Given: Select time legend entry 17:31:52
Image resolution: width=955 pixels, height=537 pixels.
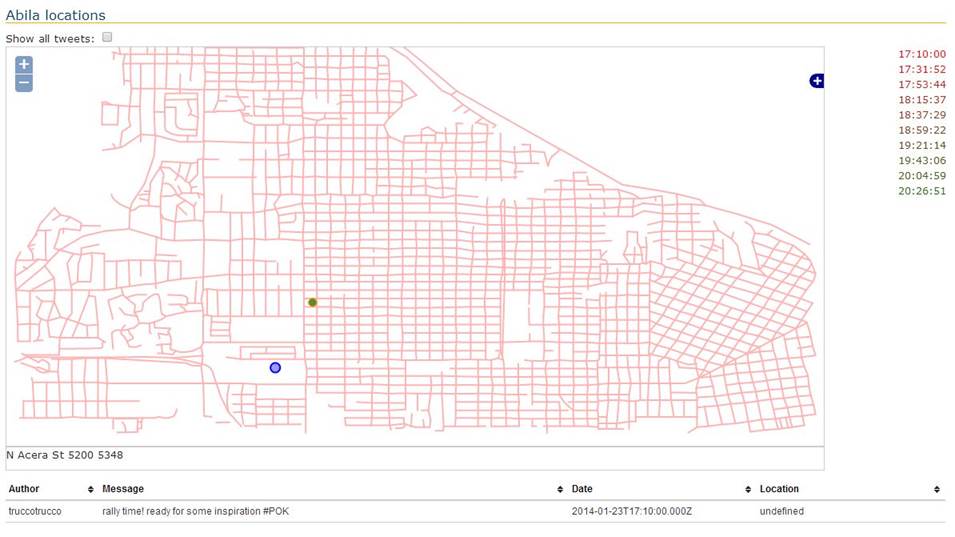Looking at the screenshot, I should [x=922, y=69].
